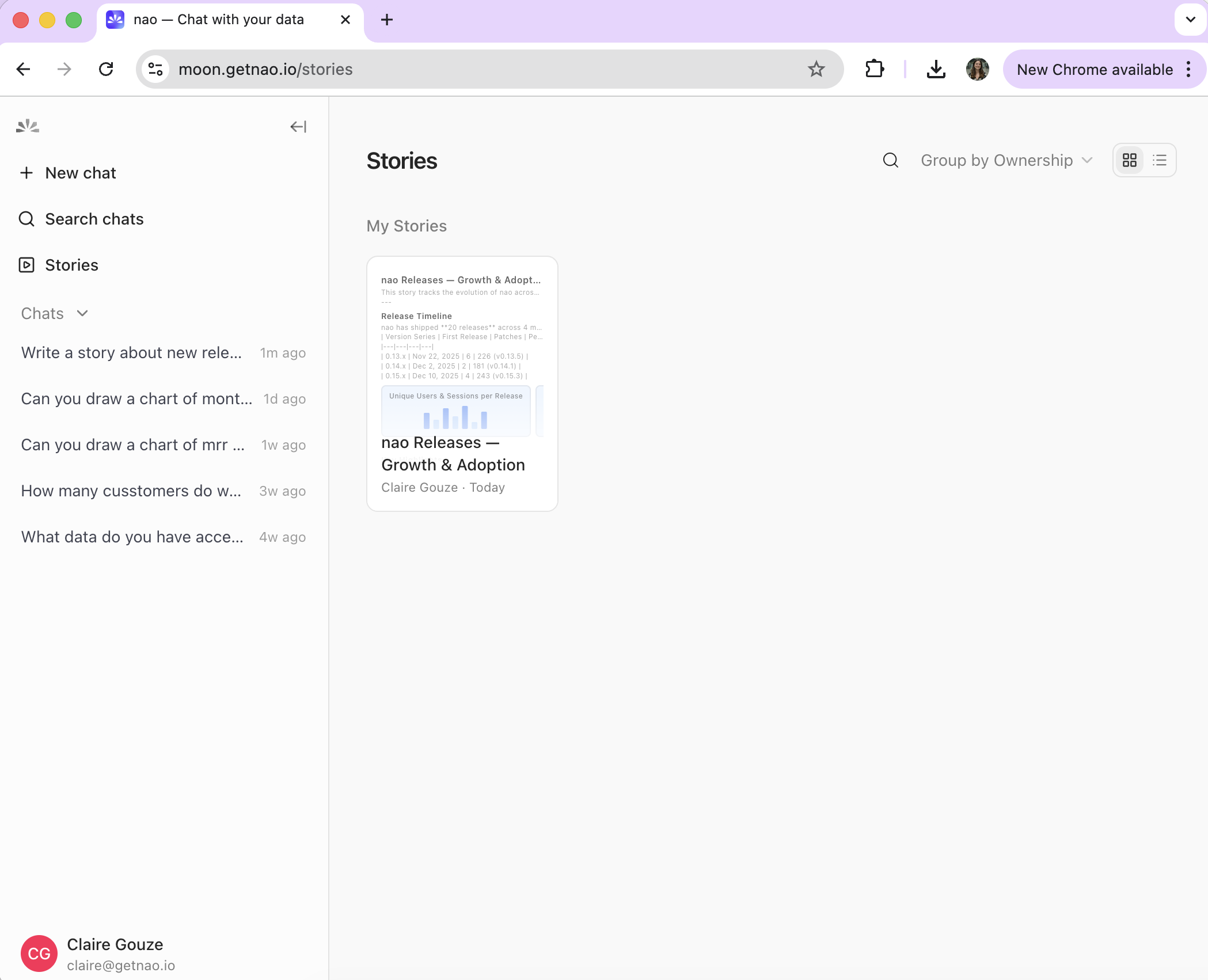Bookmark this page with star icon
Image resolution: width=1208 pixels, height=980 pixels.
[x=816, y=70]
